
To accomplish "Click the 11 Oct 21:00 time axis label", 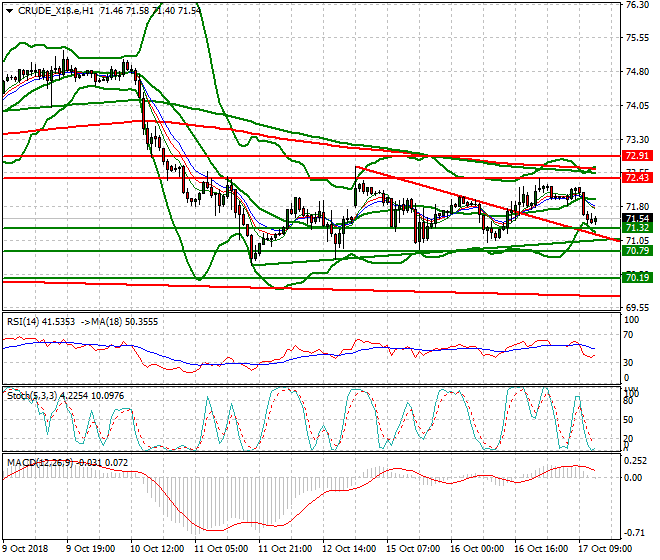I will (x=285, y=549).
